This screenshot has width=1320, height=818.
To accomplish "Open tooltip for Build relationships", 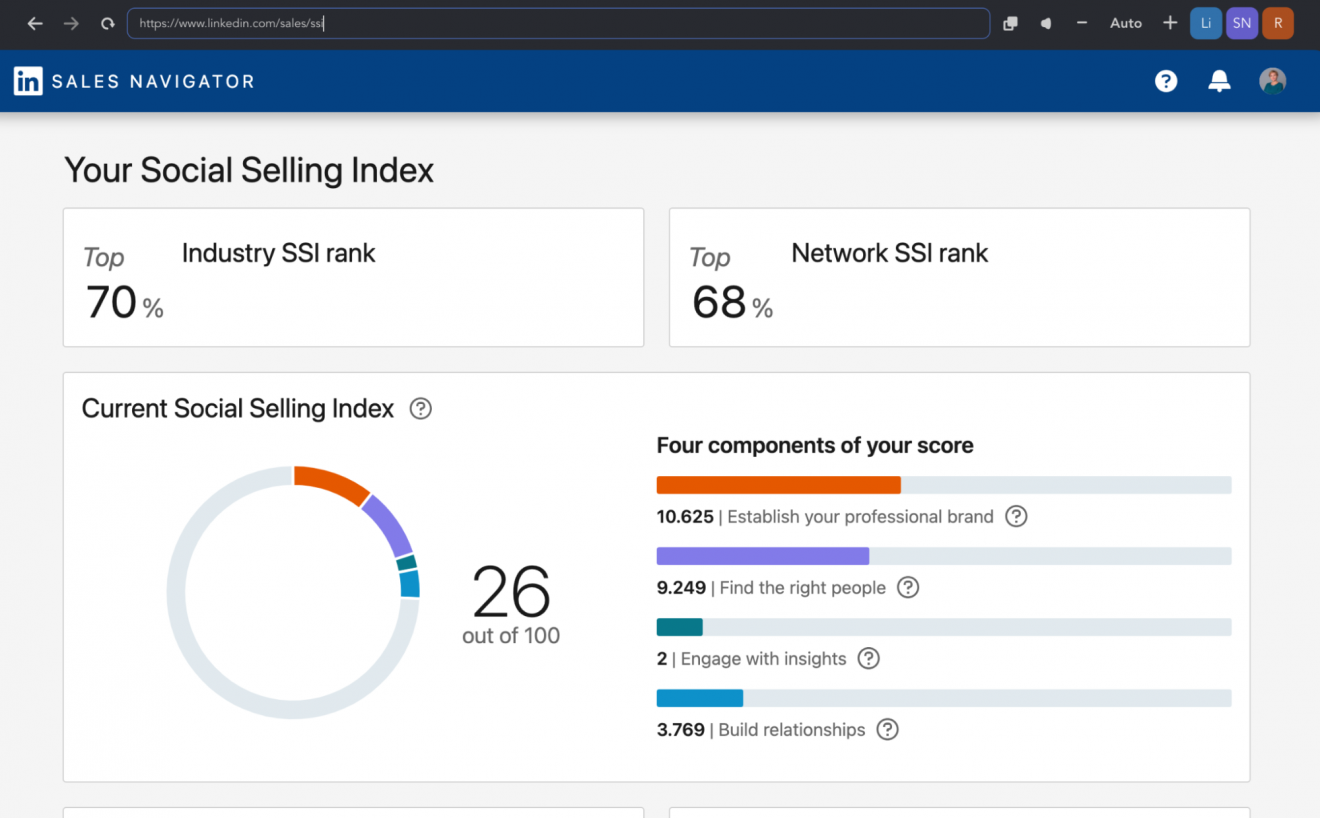I will click(x=887, y=730).
